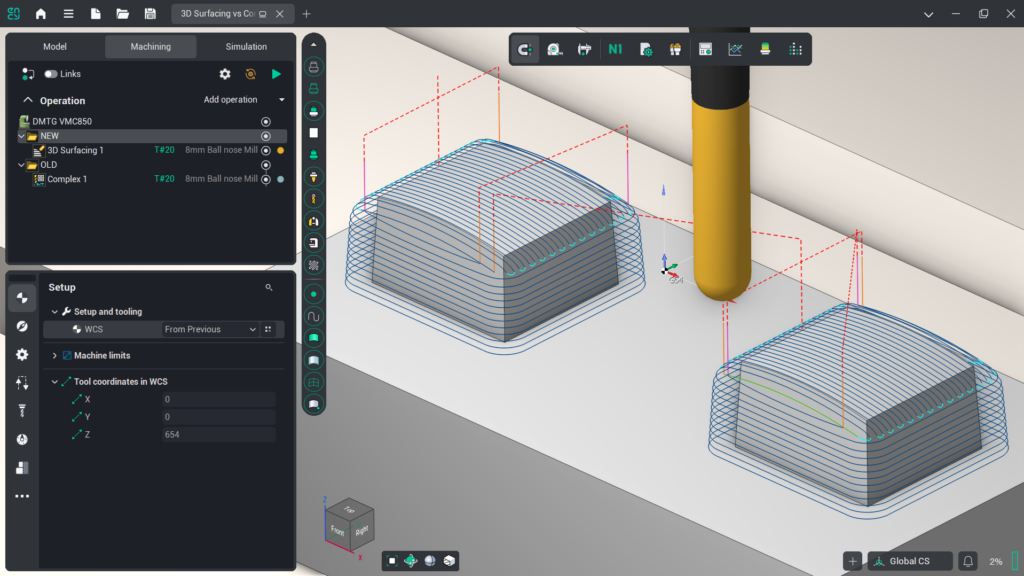Toggle the radio button for NEW folder
The height and width of the screenshot is (576, 1024).
click(x=266, y=136)
